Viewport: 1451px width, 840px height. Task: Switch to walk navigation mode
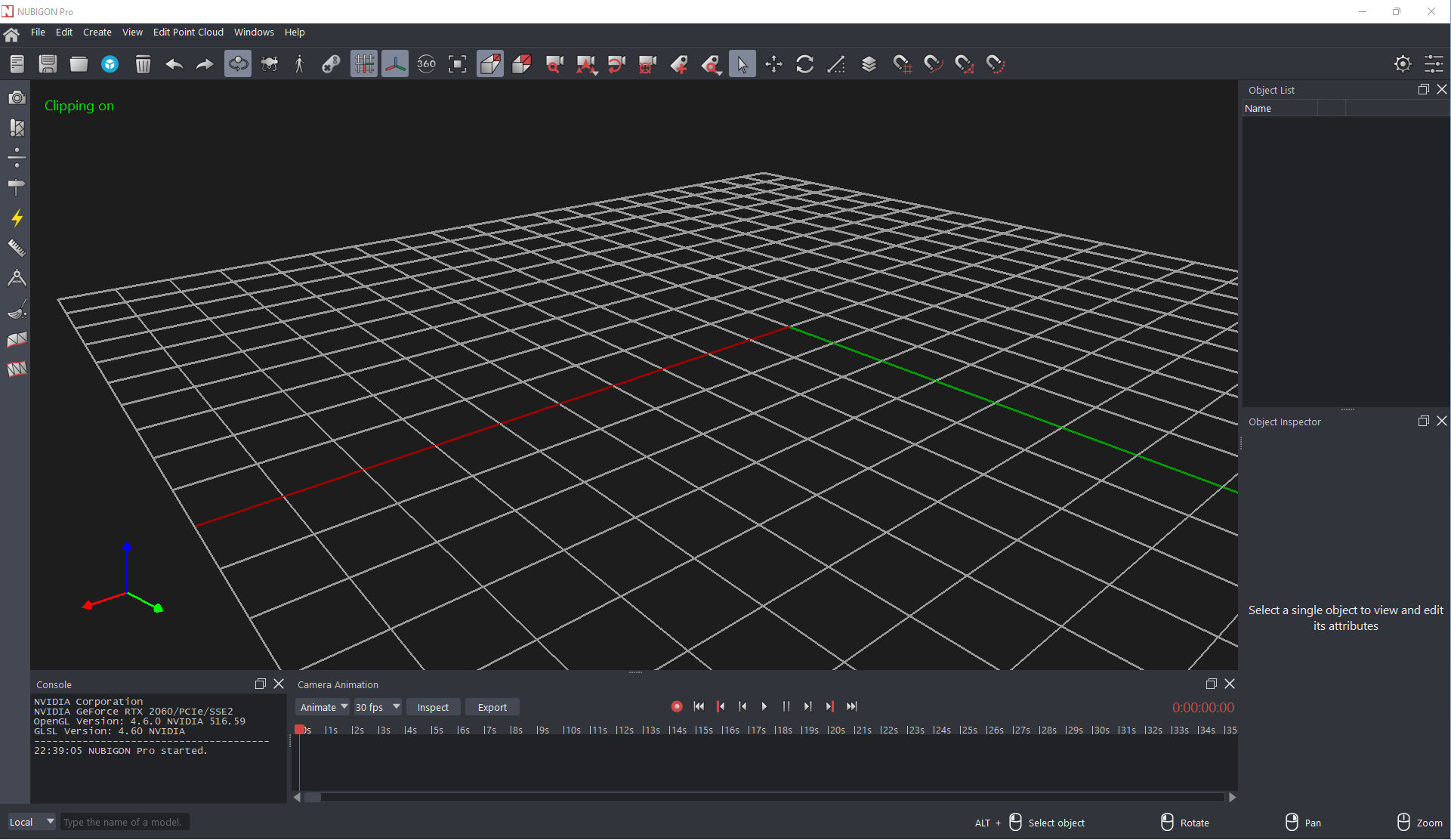click(299, 64)
